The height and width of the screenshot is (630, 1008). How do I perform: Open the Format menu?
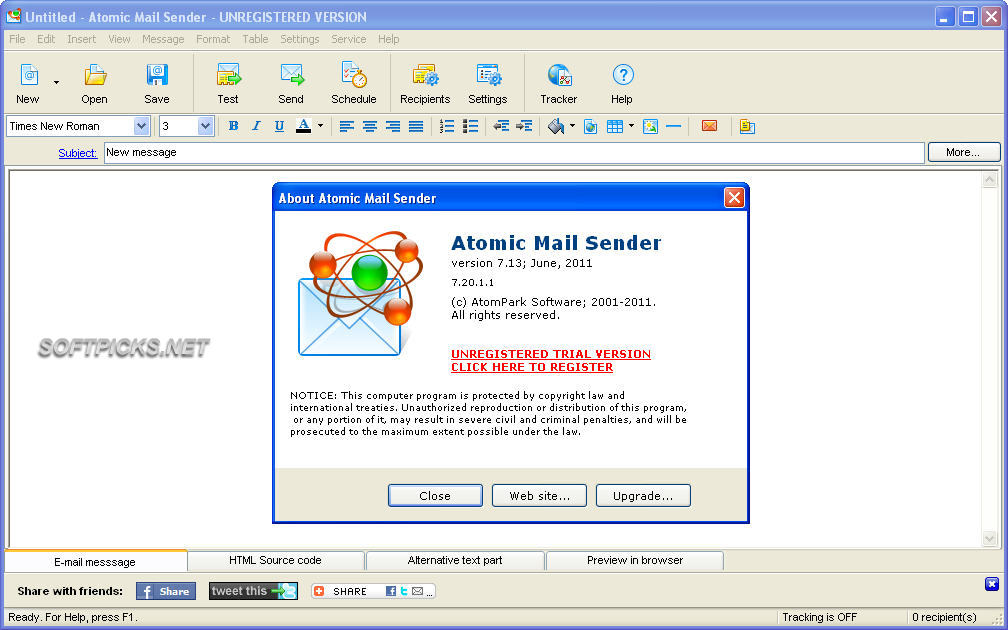pyautogui.click(x=213, y=39)
